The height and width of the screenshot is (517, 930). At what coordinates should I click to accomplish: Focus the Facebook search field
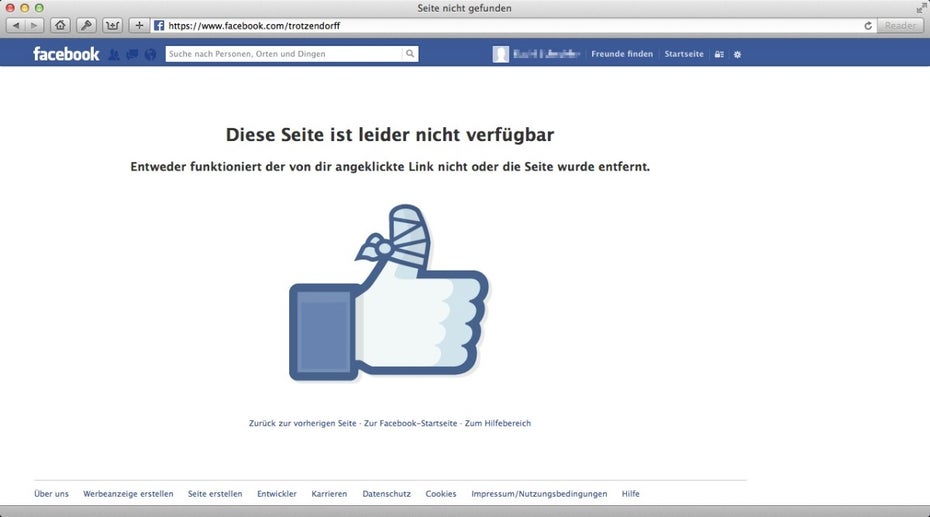coord(284,54)
